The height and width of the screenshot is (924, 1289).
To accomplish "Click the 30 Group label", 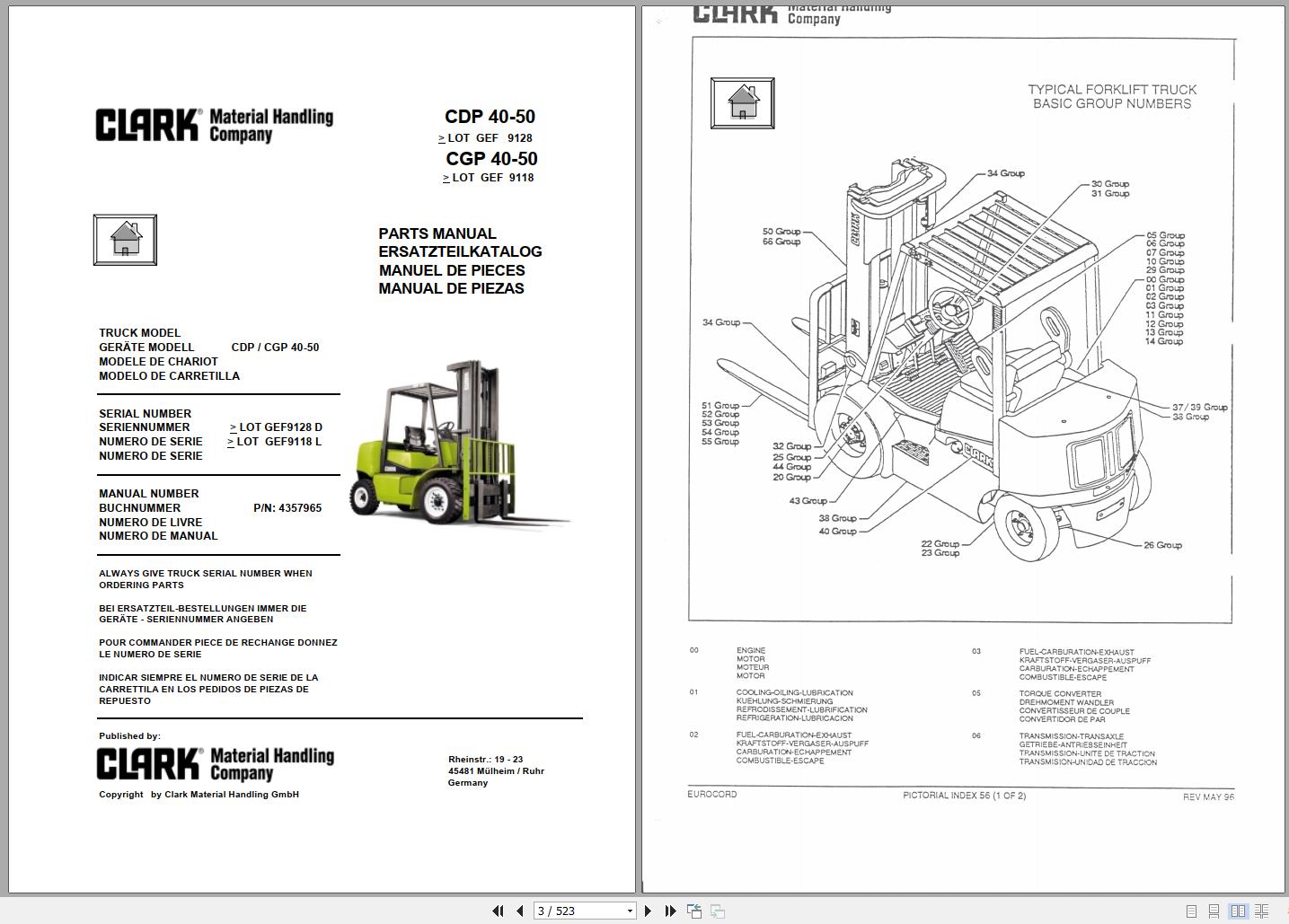I will 1110,184.
